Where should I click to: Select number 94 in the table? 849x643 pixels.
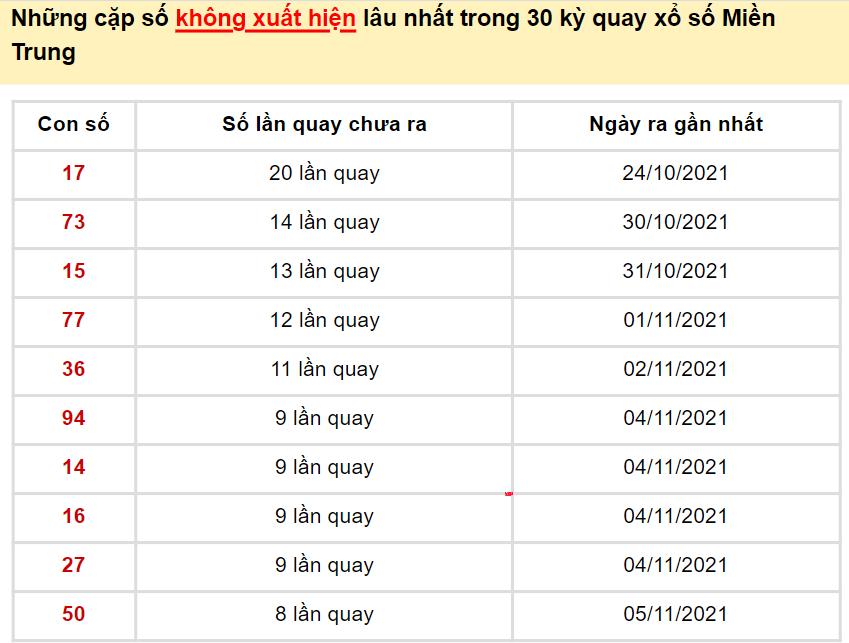tap(74, 418)
